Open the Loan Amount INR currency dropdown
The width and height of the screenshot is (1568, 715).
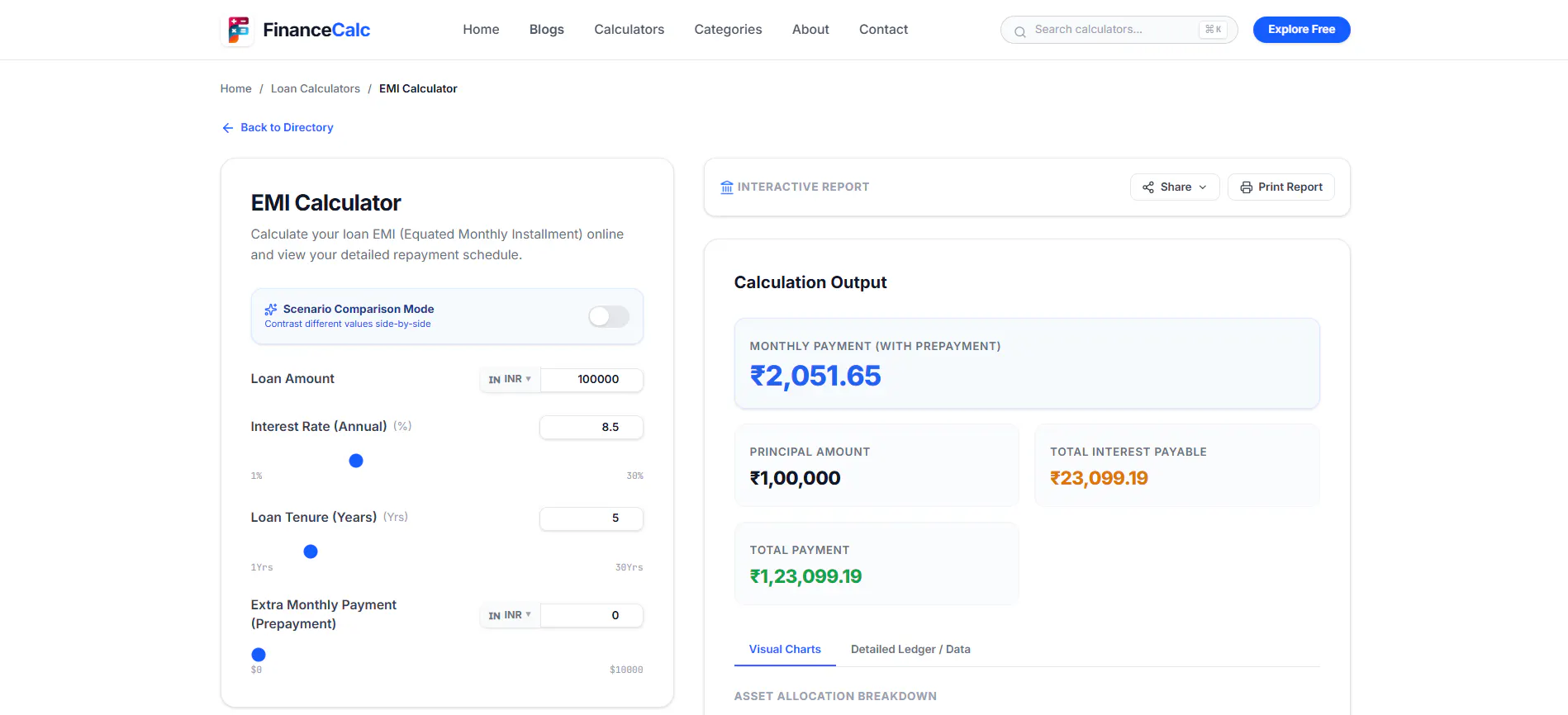(510, 379)
